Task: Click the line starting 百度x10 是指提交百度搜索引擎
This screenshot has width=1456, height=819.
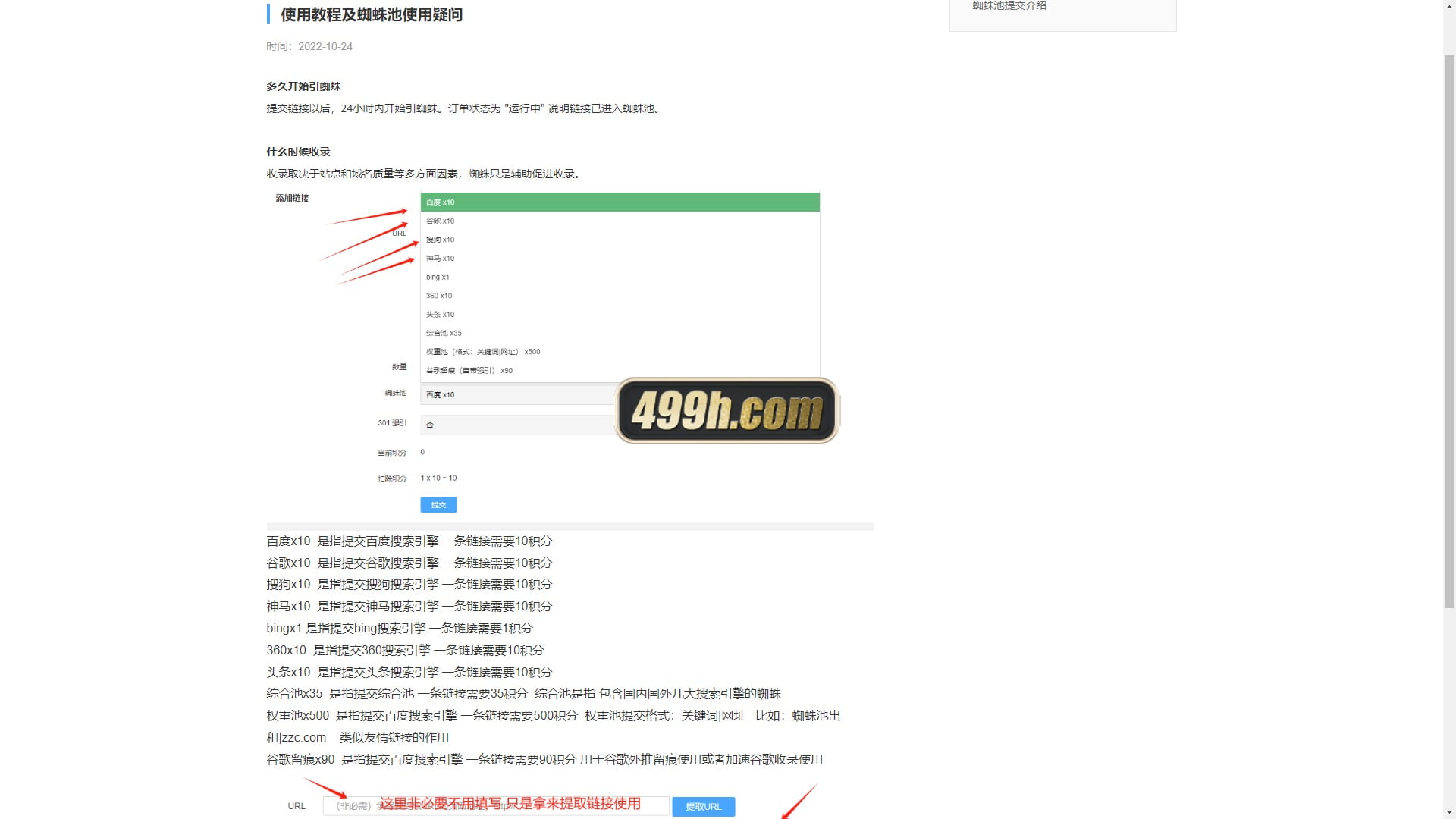Action: pyautogui.click(x=409, y=541)
